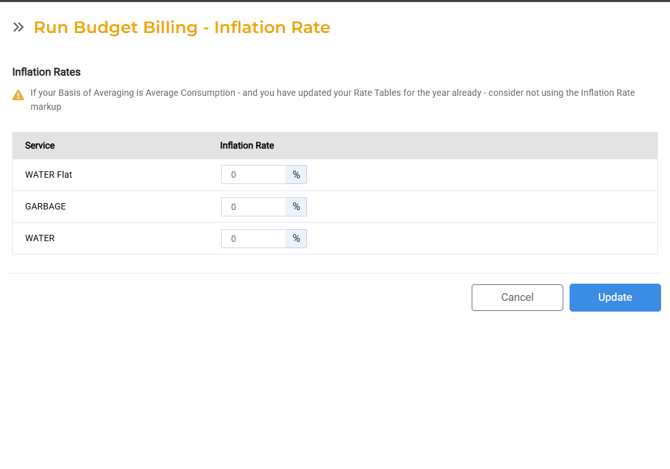Click the dark bar at top of page
This screenshot has width=670, height=469.
pyautogui.click(x=335, y=1)
